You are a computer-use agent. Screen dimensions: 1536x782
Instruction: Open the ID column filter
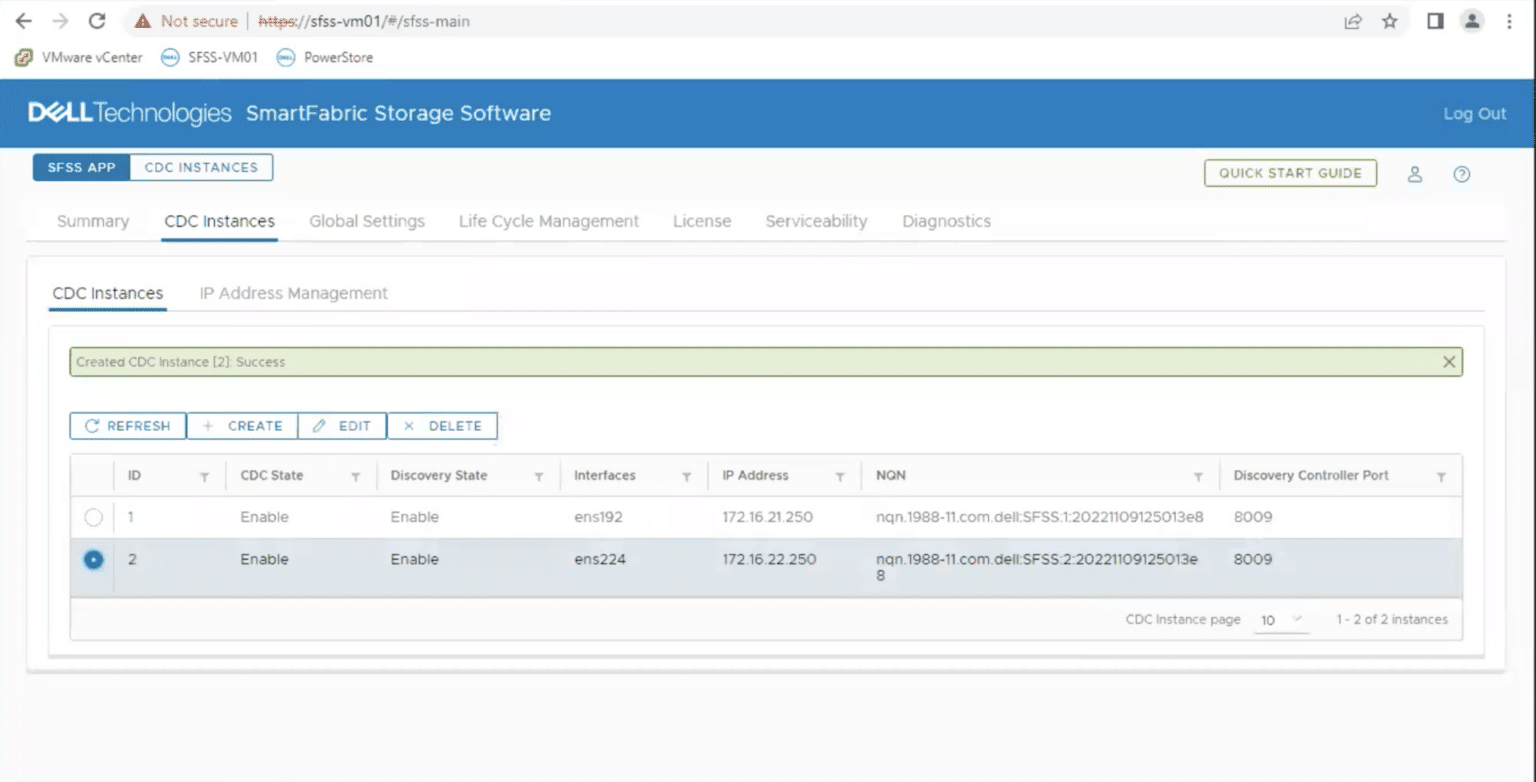click(205, 477)
